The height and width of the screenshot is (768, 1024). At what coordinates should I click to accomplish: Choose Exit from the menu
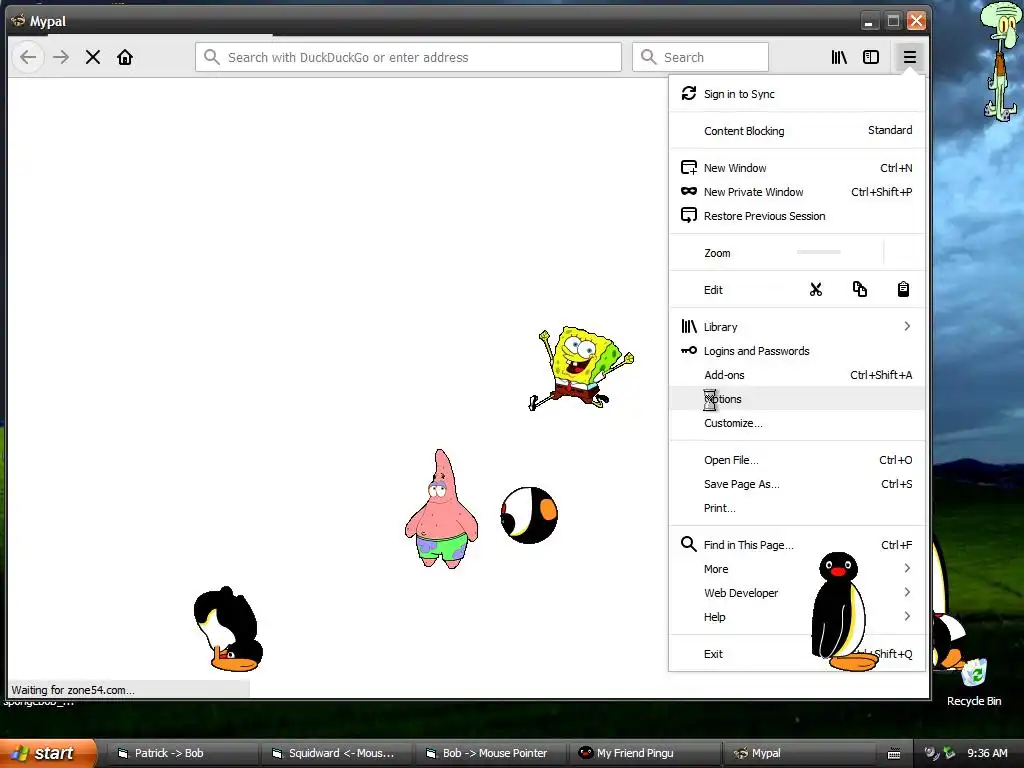click(x=797, y=654)
